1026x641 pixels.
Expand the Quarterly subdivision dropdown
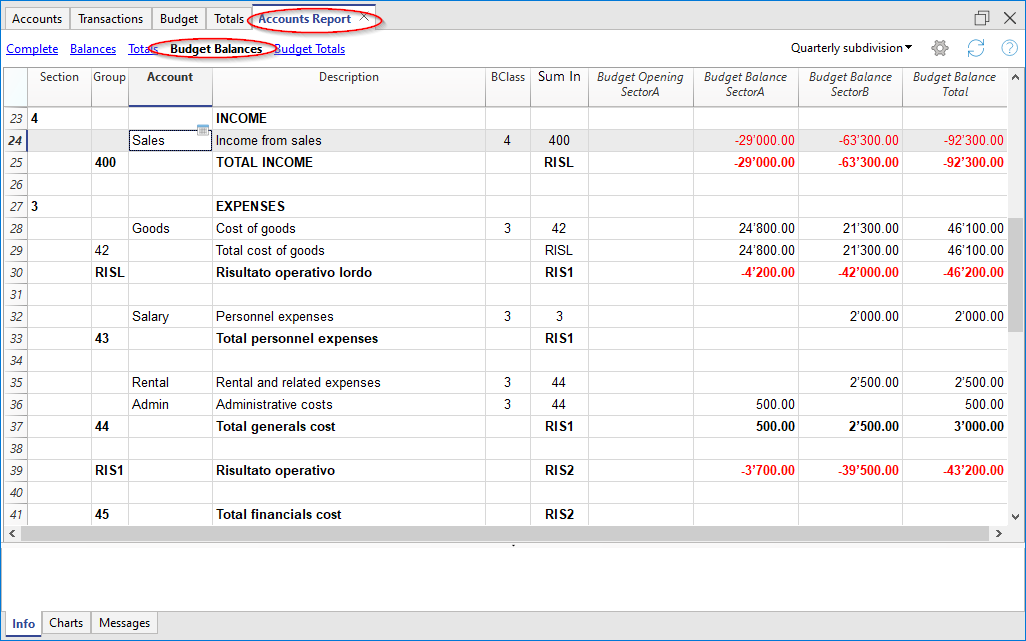[x=851, y=48]
